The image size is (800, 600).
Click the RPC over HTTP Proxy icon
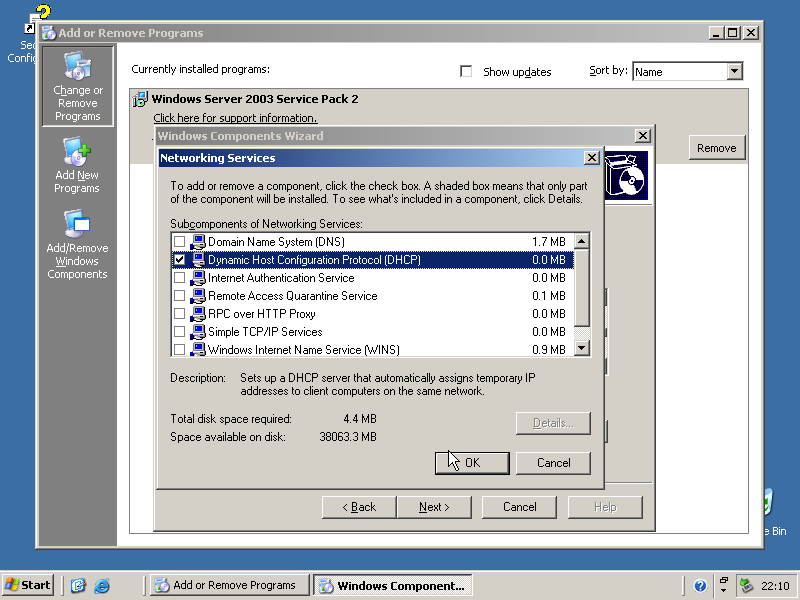tap(197, 314)
